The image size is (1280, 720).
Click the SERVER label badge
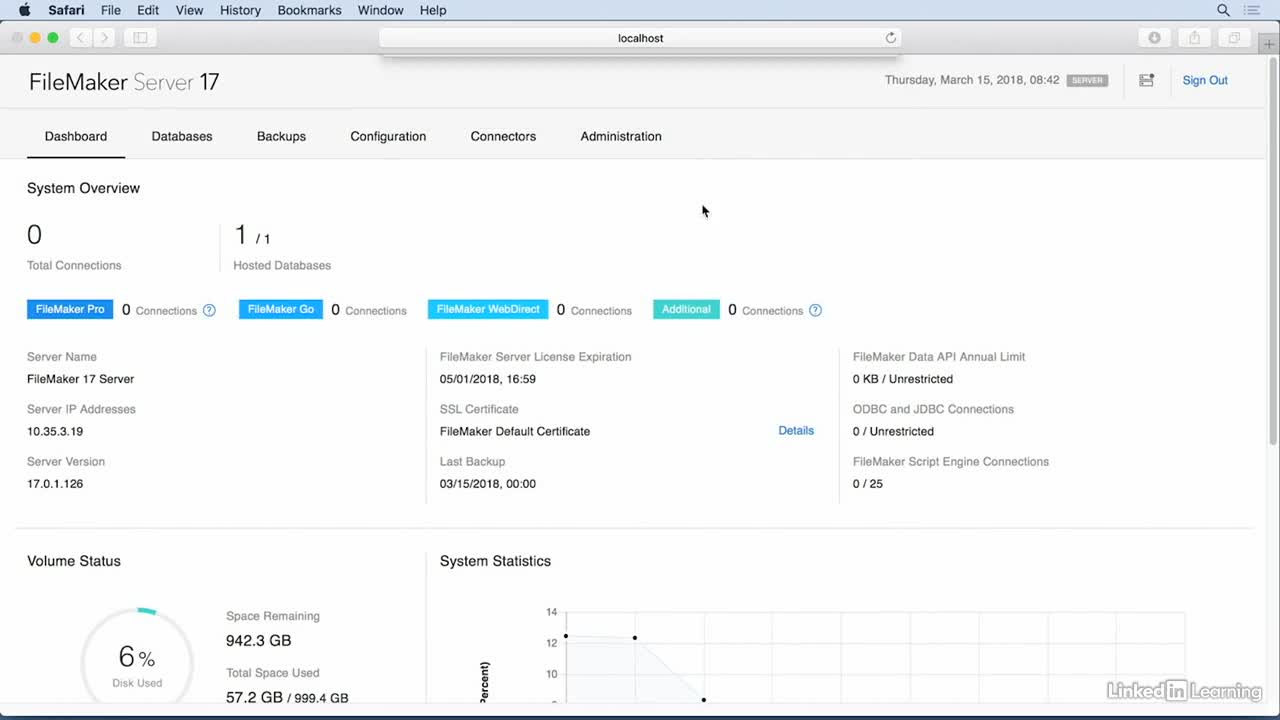click(x=1087, y=80)
